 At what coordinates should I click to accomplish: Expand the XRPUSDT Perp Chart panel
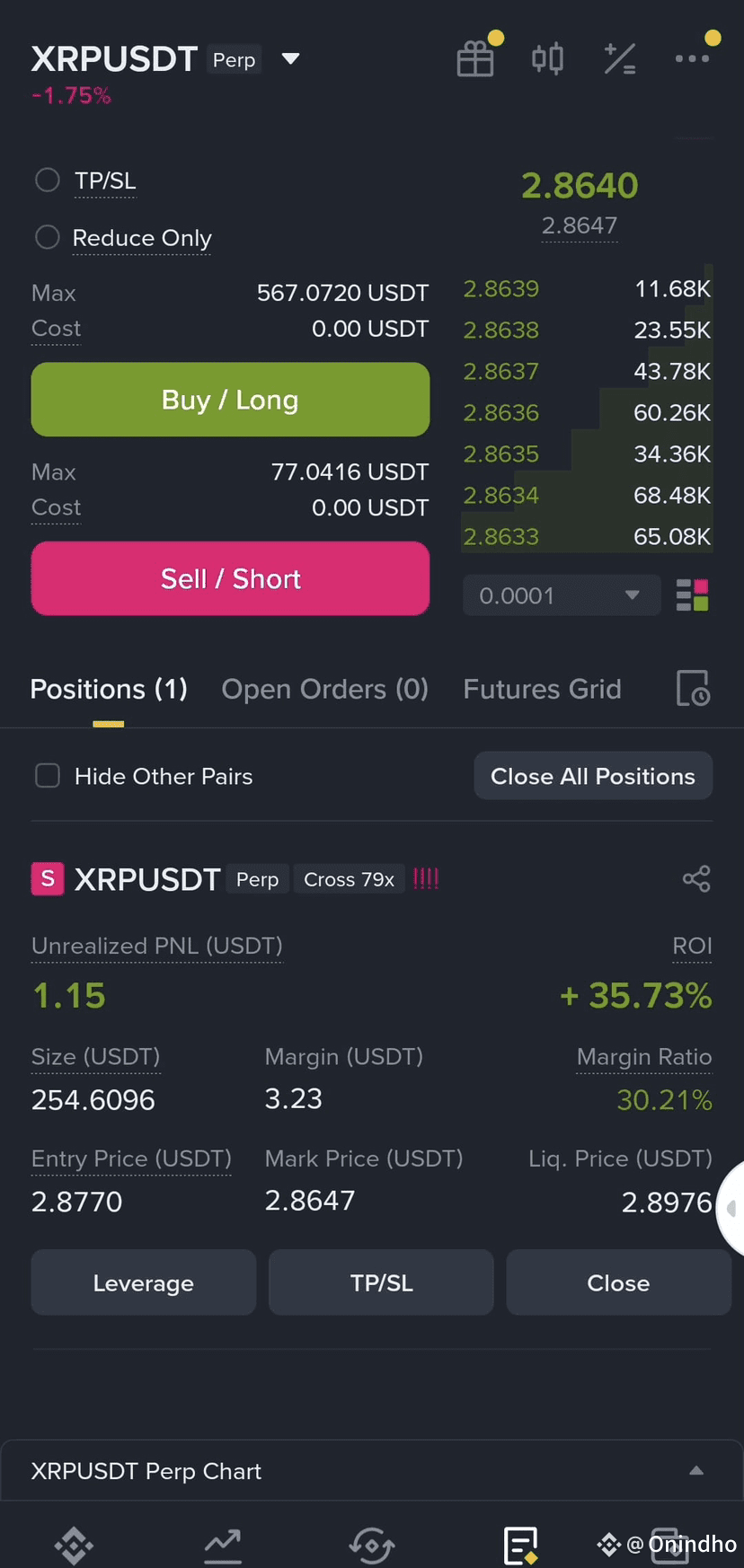point(372,1471)
